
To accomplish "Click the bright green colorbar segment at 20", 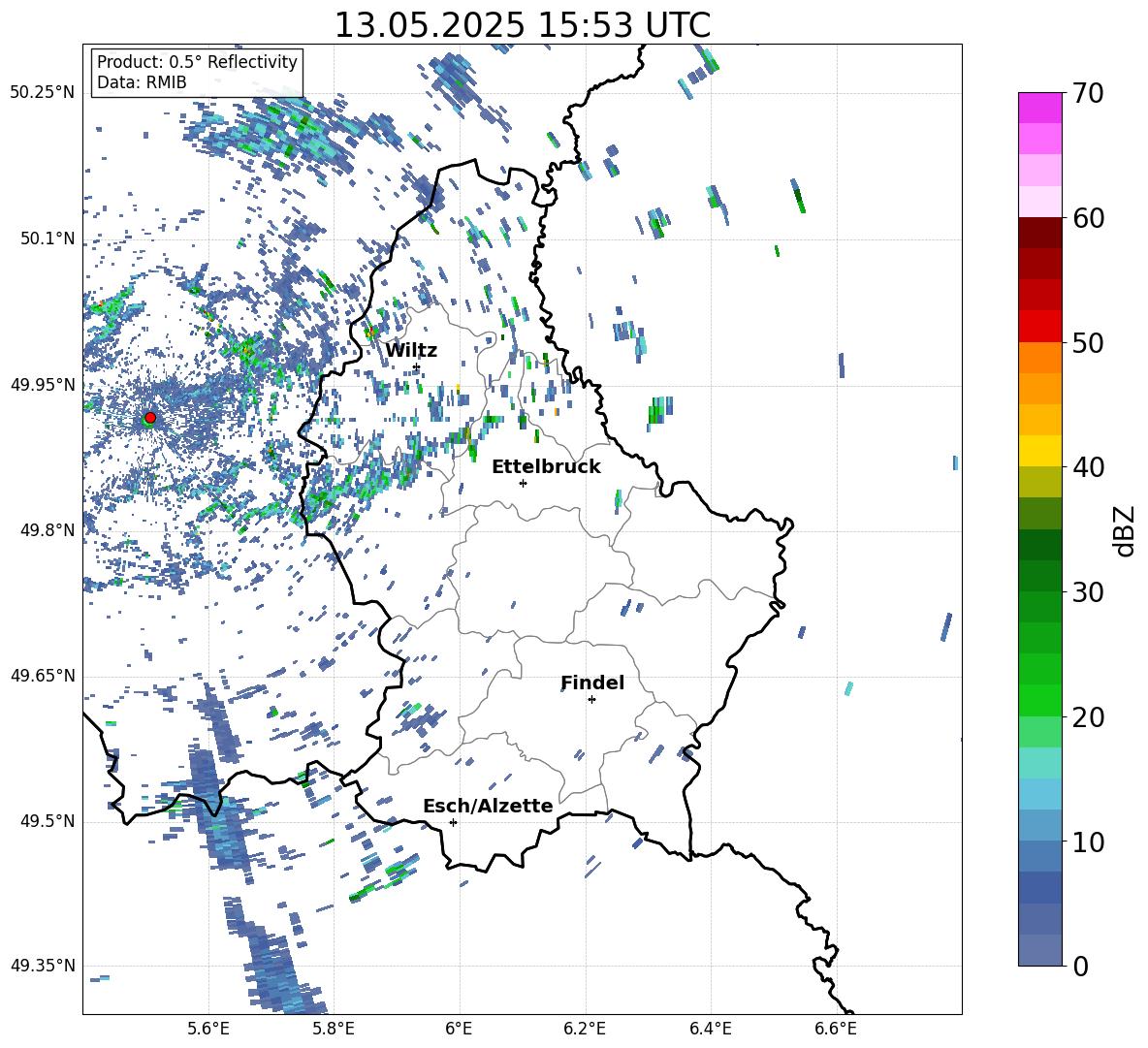I will [x=1040, y=700].
